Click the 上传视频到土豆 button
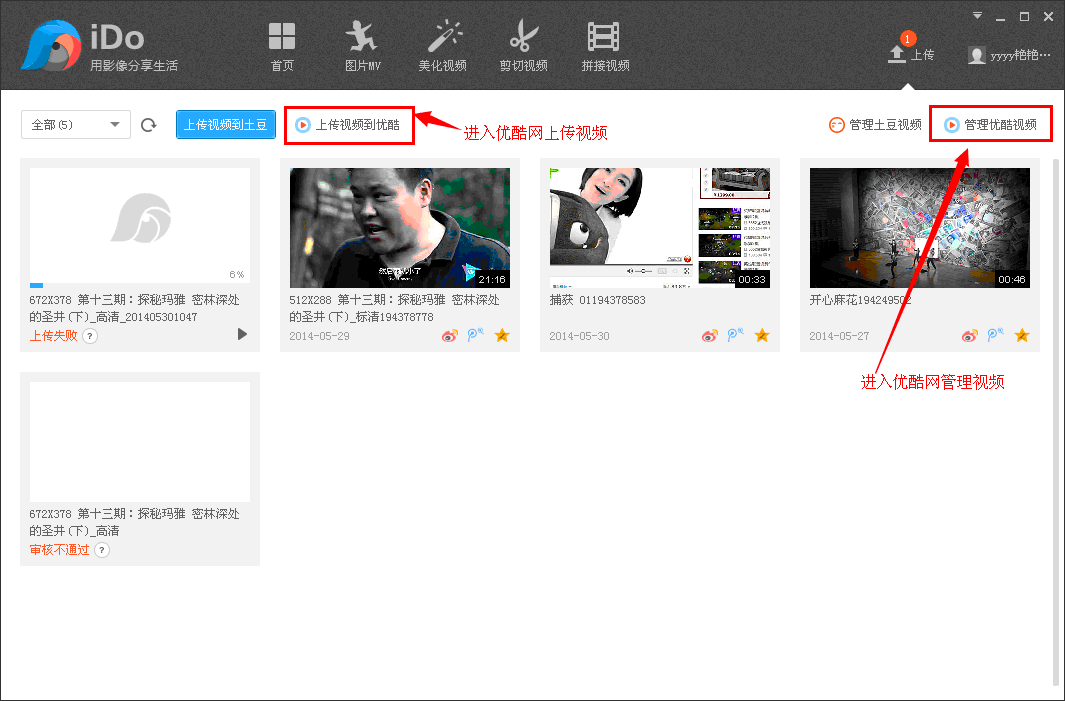This screenshot has width=1065, height=701. tap(225, 124)
